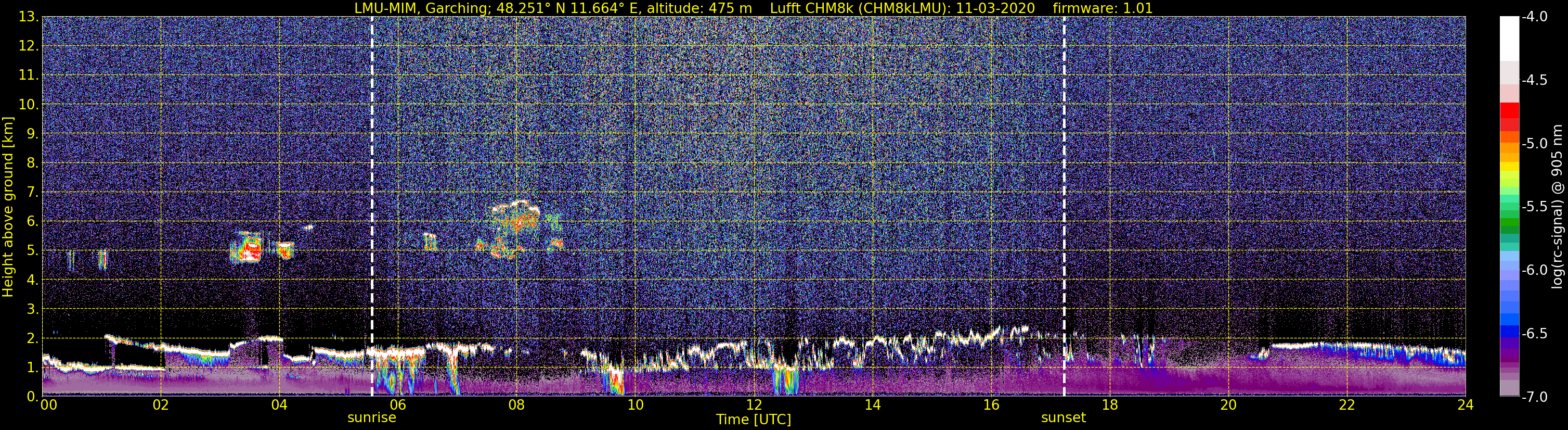
Task: Click the 'Lufft CHM8k (CHM8kLMU): 11-03-2020' title text
Action: 902,8
